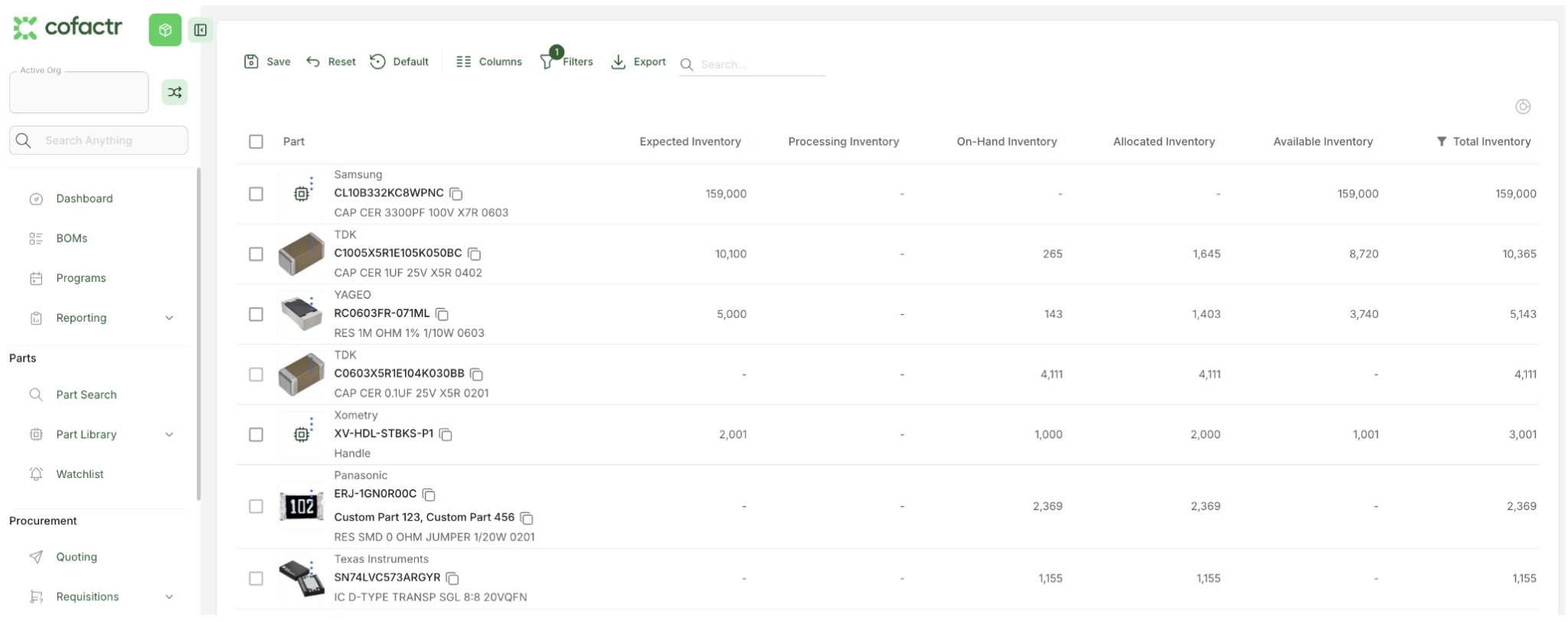The height and width of the screenshot is (622, 1568).
Task: Check the YAGEO RC0603FR-071ML row
Action: pyautogui.click(x=256, y=314)
